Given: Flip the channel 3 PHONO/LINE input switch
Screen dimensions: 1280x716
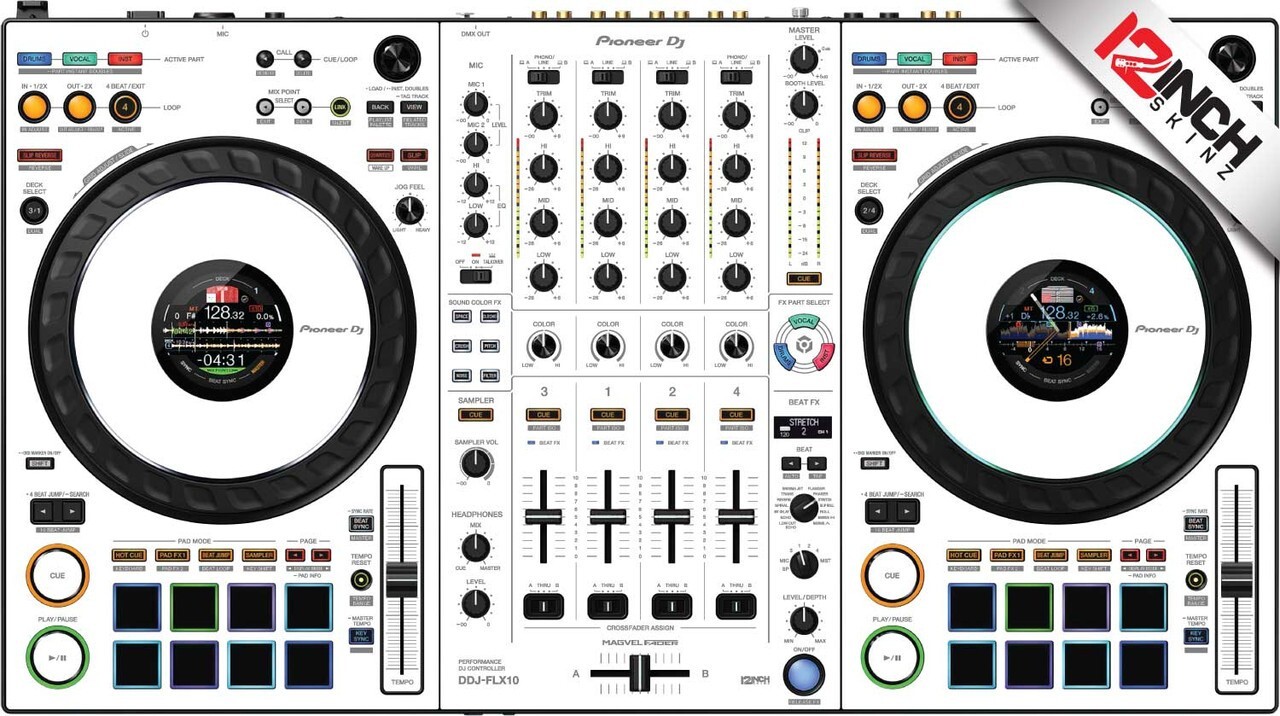Looking at the screenshot, I should point(544,76).
